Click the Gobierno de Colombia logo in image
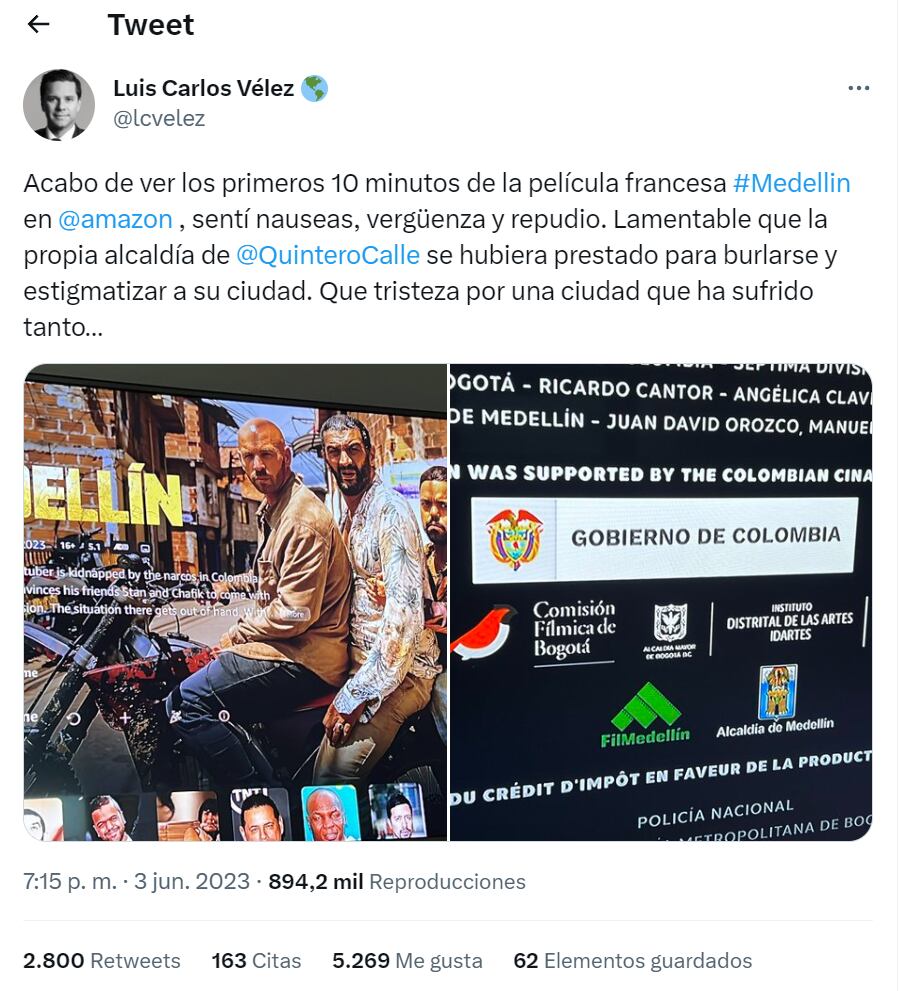Screen dimensions: 899x991 click(x=664, y=539)
